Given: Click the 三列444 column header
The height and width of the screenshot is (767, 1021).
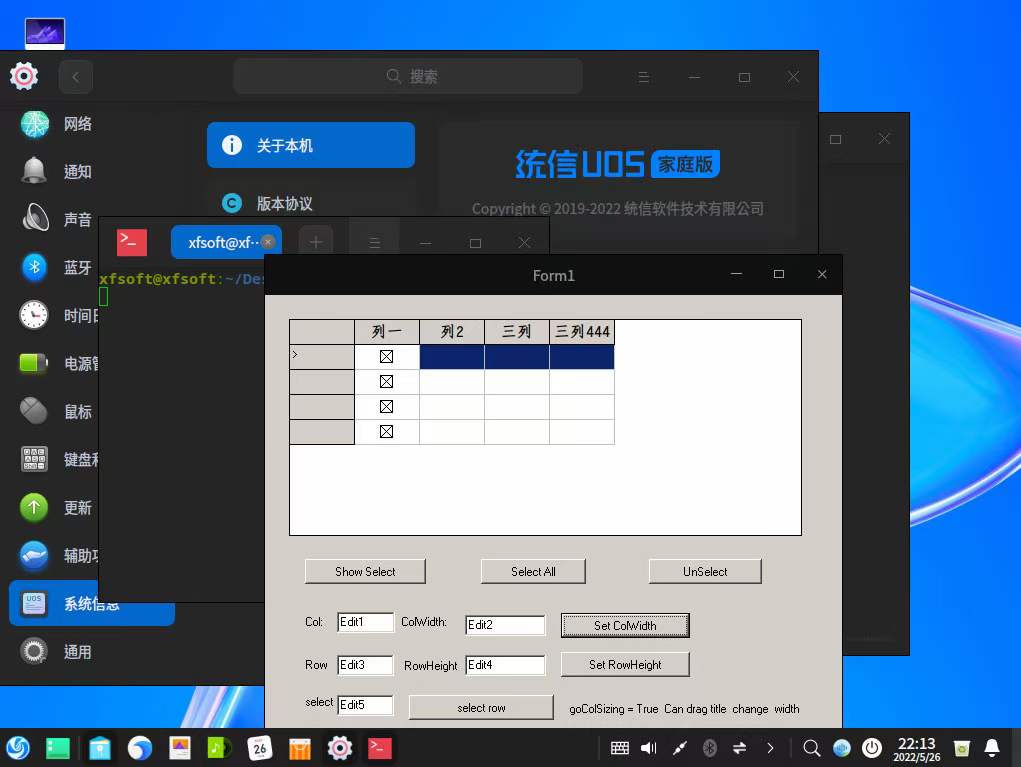Looking at the screenshot, I should (582, 331).
